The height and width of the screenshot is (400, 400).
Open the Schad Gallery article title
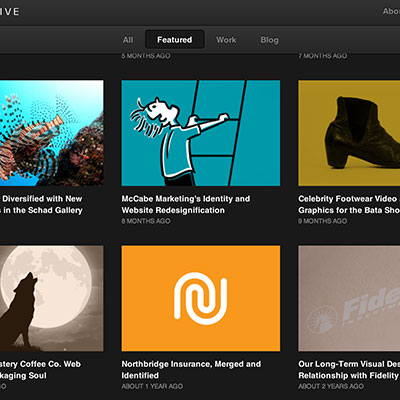coord(41,204)
